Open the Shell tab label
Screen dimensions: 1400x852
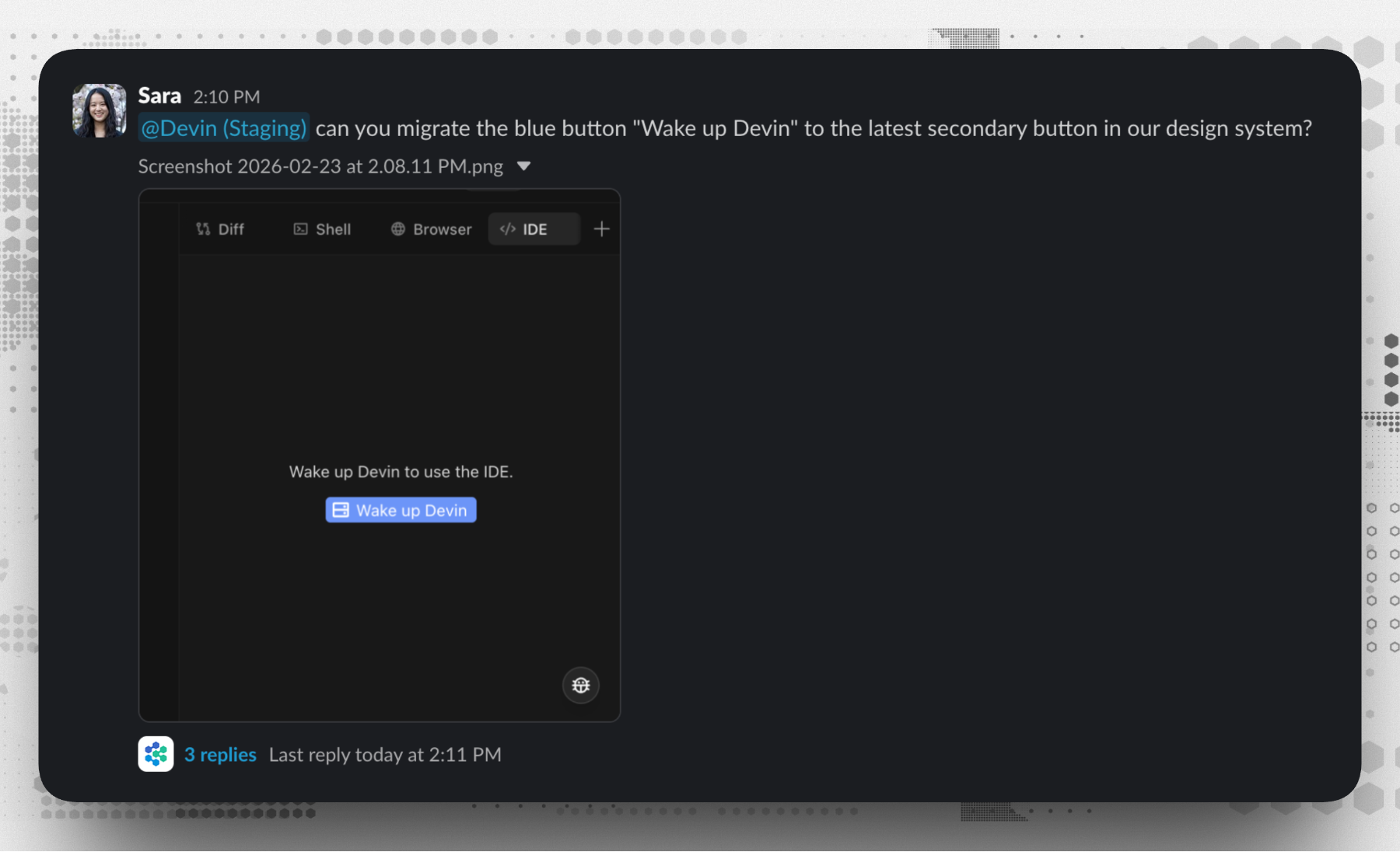(333, 229)
